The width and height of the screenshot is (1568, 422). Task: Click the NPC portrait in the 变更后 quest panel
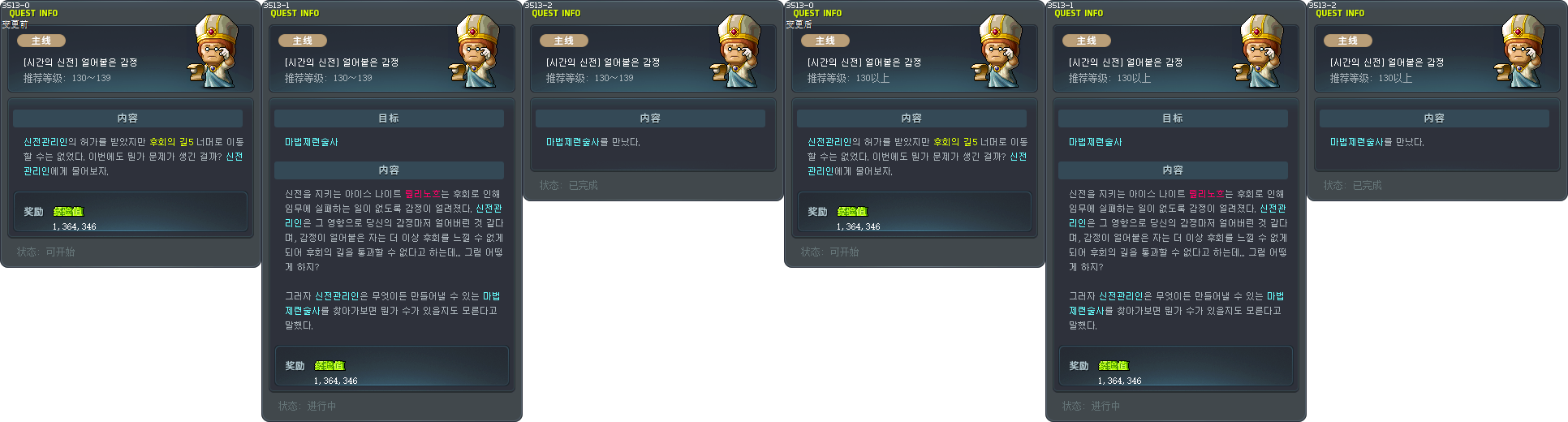(x=999, y=51)
